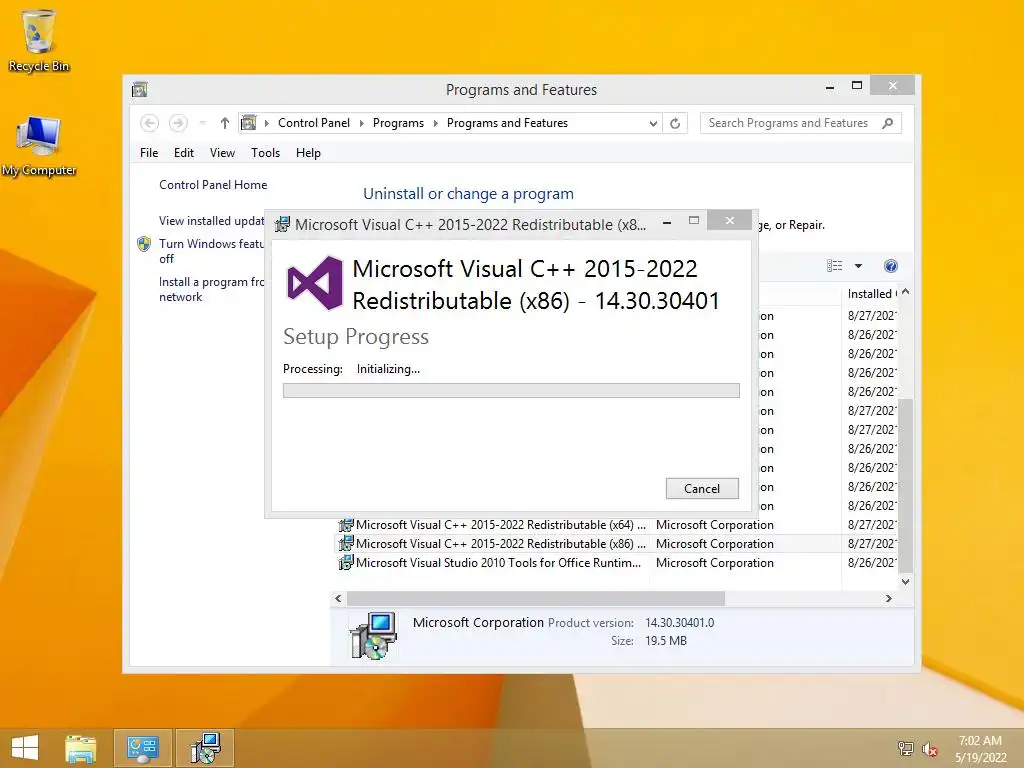Click product version value 14.30.30401.0

[680, 622]
